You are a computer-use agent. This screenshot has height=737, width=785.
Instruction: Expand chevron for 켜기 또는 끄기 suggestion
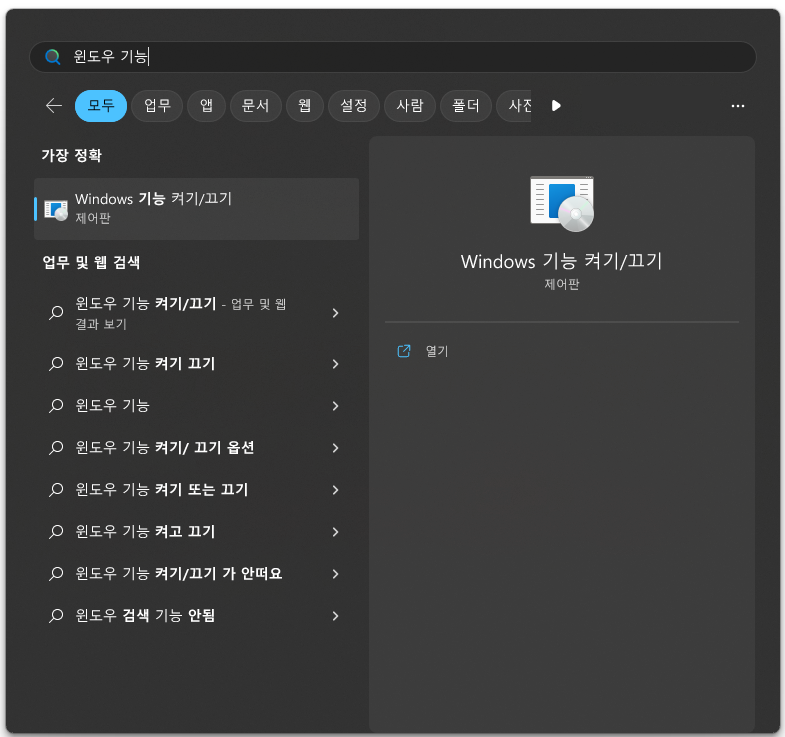[335, 490]
